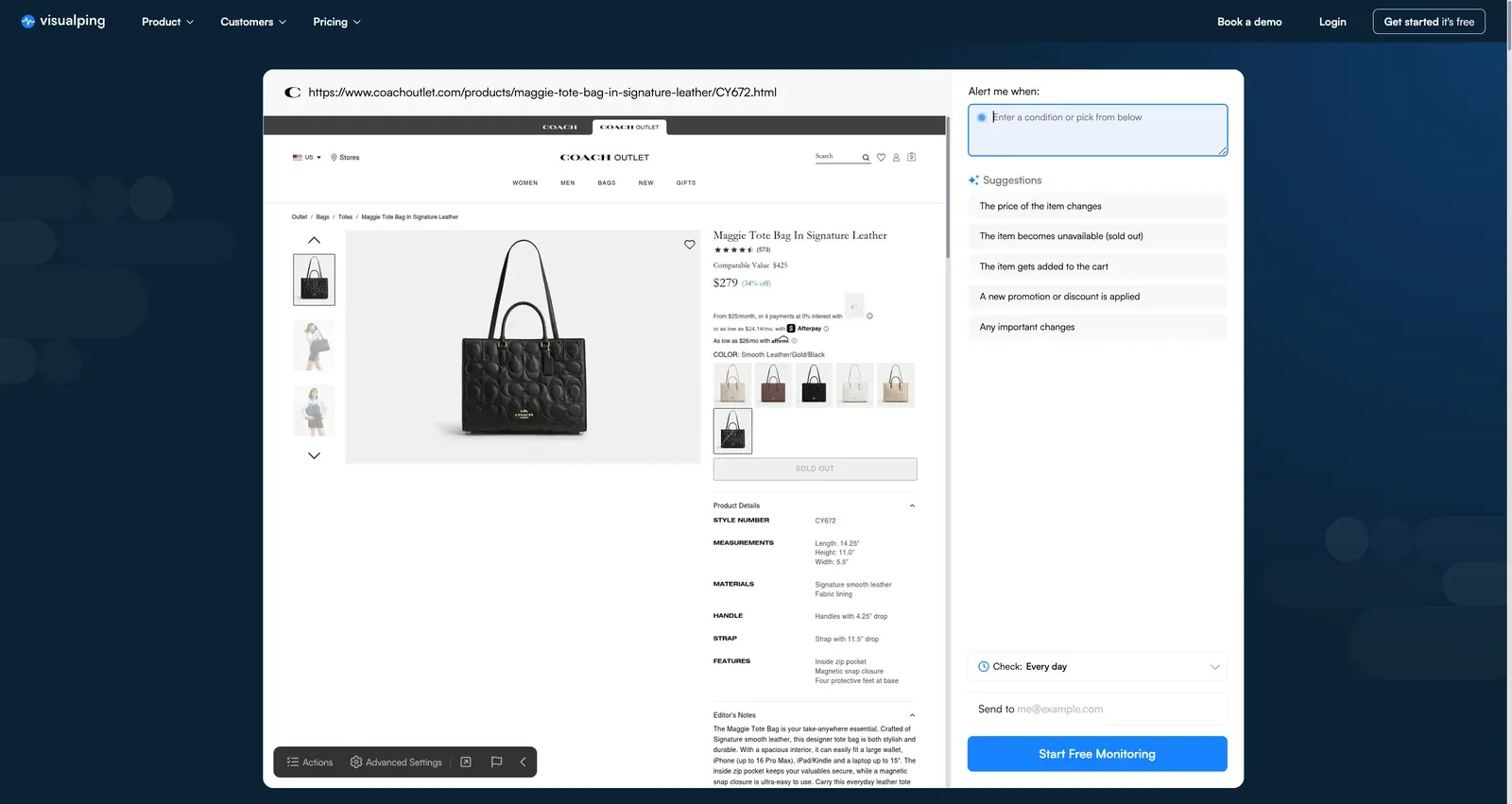Select suggestion The price of the item changes
The width and height of the screenshot is (1512, 804).
click(x=1097, y=206)
